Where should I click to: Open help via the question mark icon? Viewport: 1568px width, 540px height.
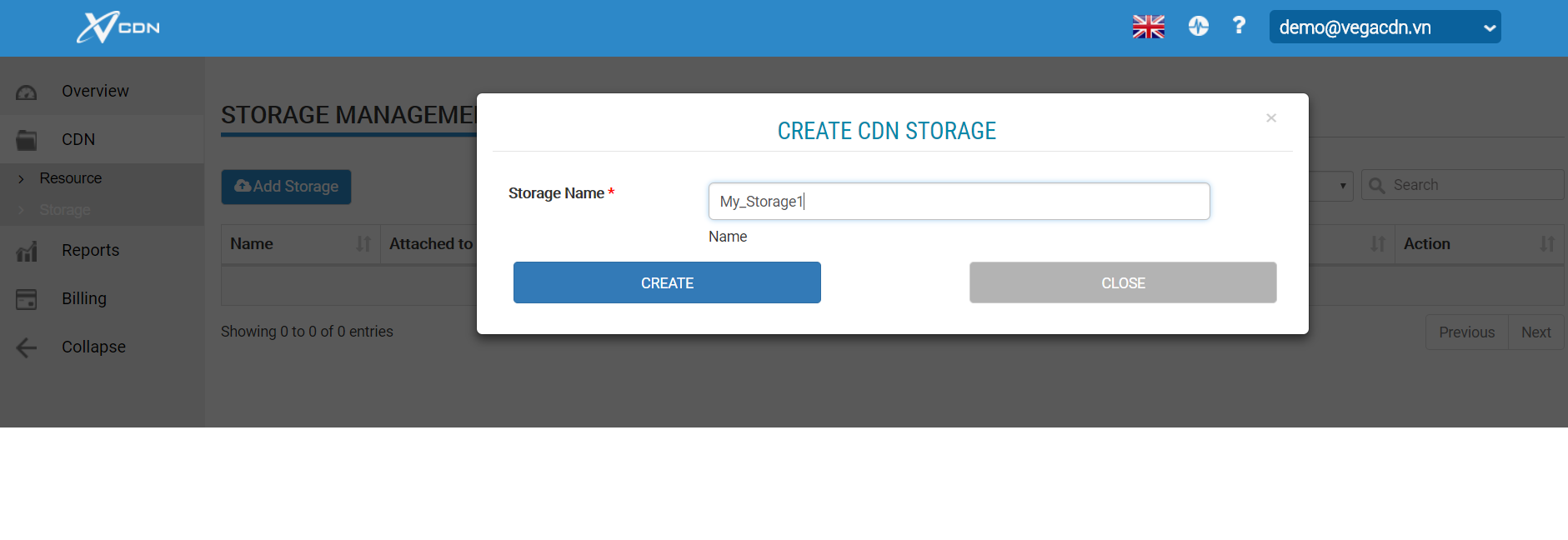pos(1239,26)
